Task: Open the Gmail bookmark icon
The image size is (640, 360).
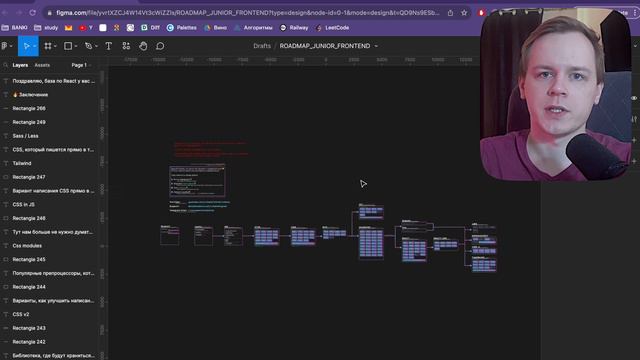Action: point(69,28)
